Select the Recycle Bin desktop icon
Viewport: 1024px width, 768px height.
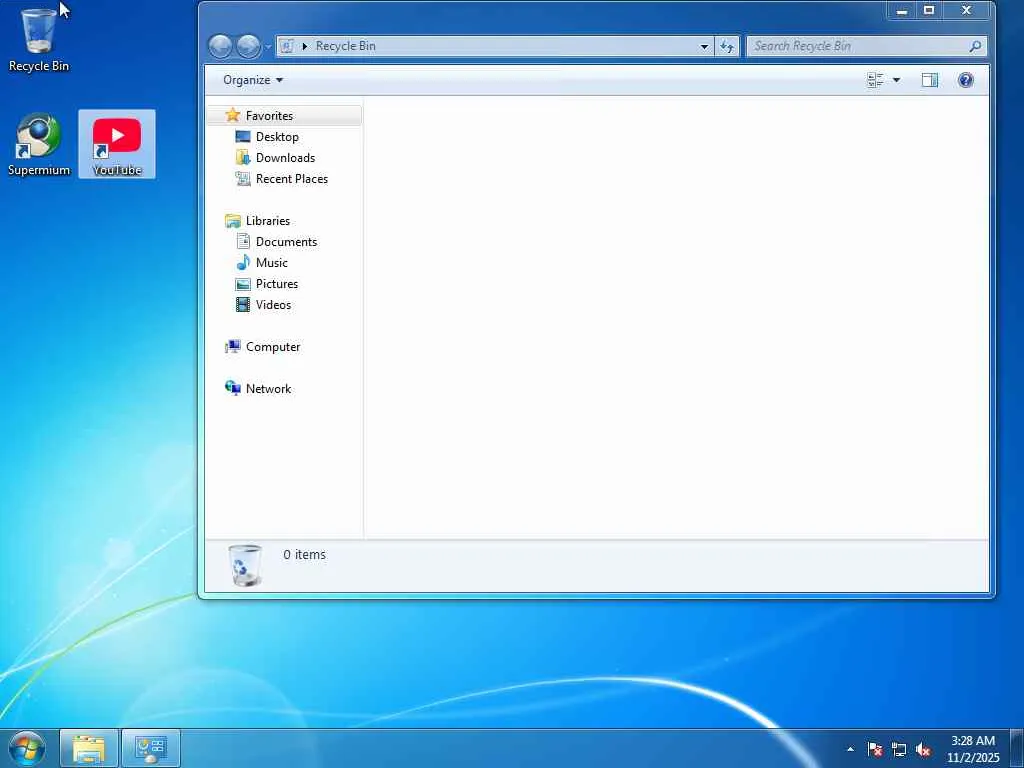point(39,39)
